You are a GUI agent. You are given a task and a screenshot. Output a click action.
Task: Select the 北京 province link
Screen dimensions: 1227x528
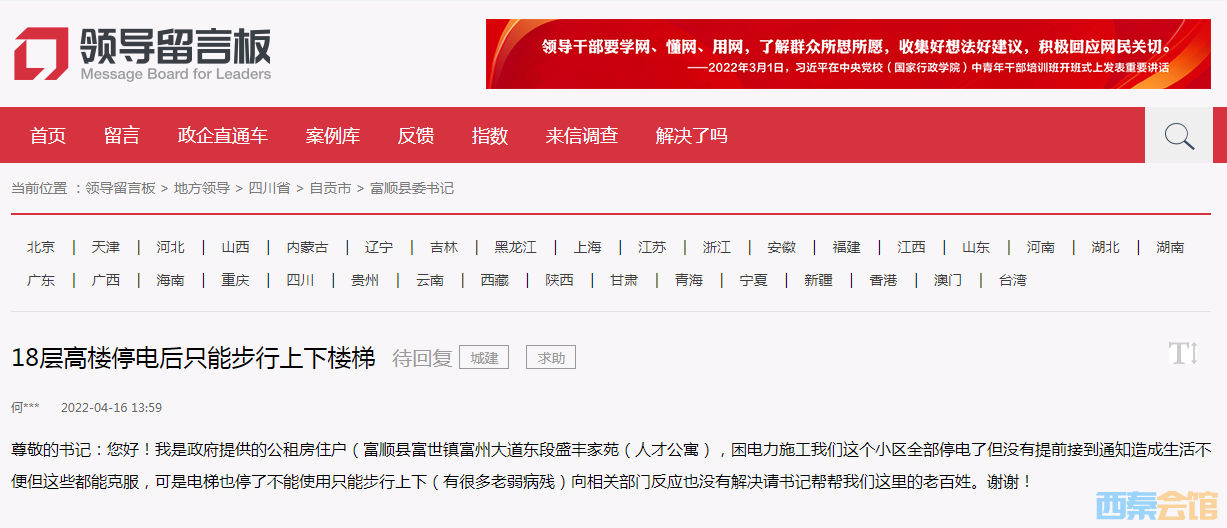pyautogui.click(x=41, y=247)
